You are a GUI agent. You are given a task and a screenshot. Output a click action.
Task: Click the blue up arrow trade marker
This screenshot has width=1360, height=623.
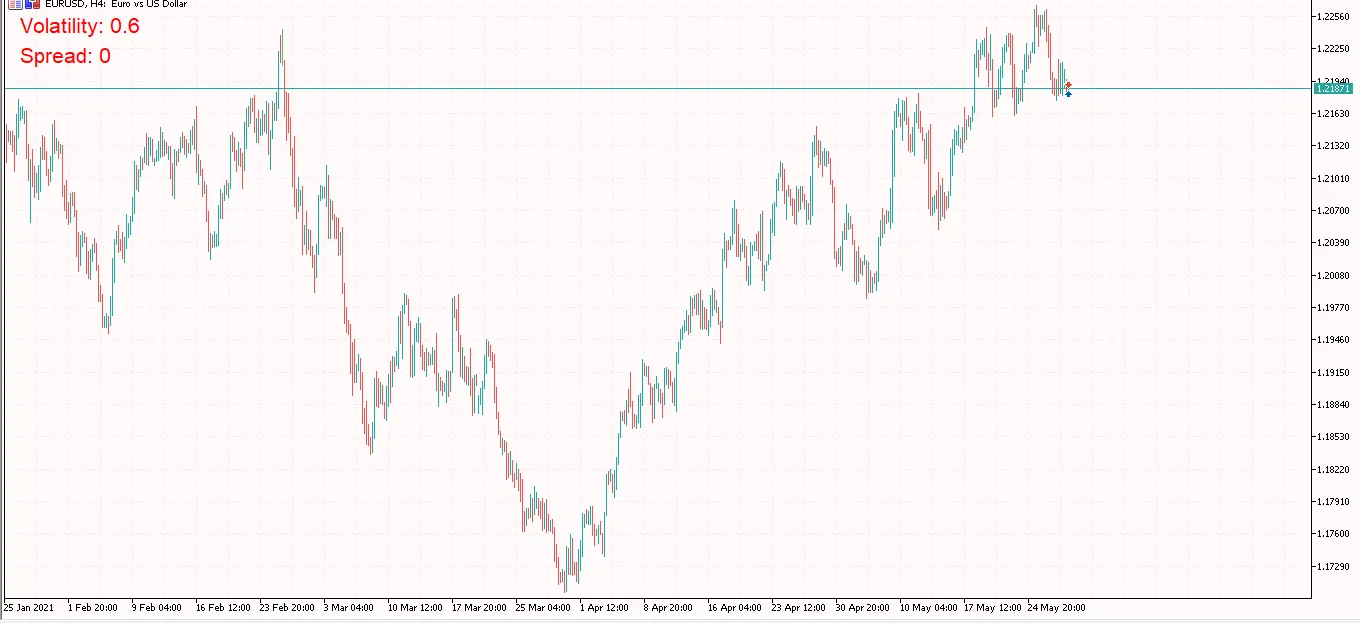pyautogui.click(x=1068, y=94)
